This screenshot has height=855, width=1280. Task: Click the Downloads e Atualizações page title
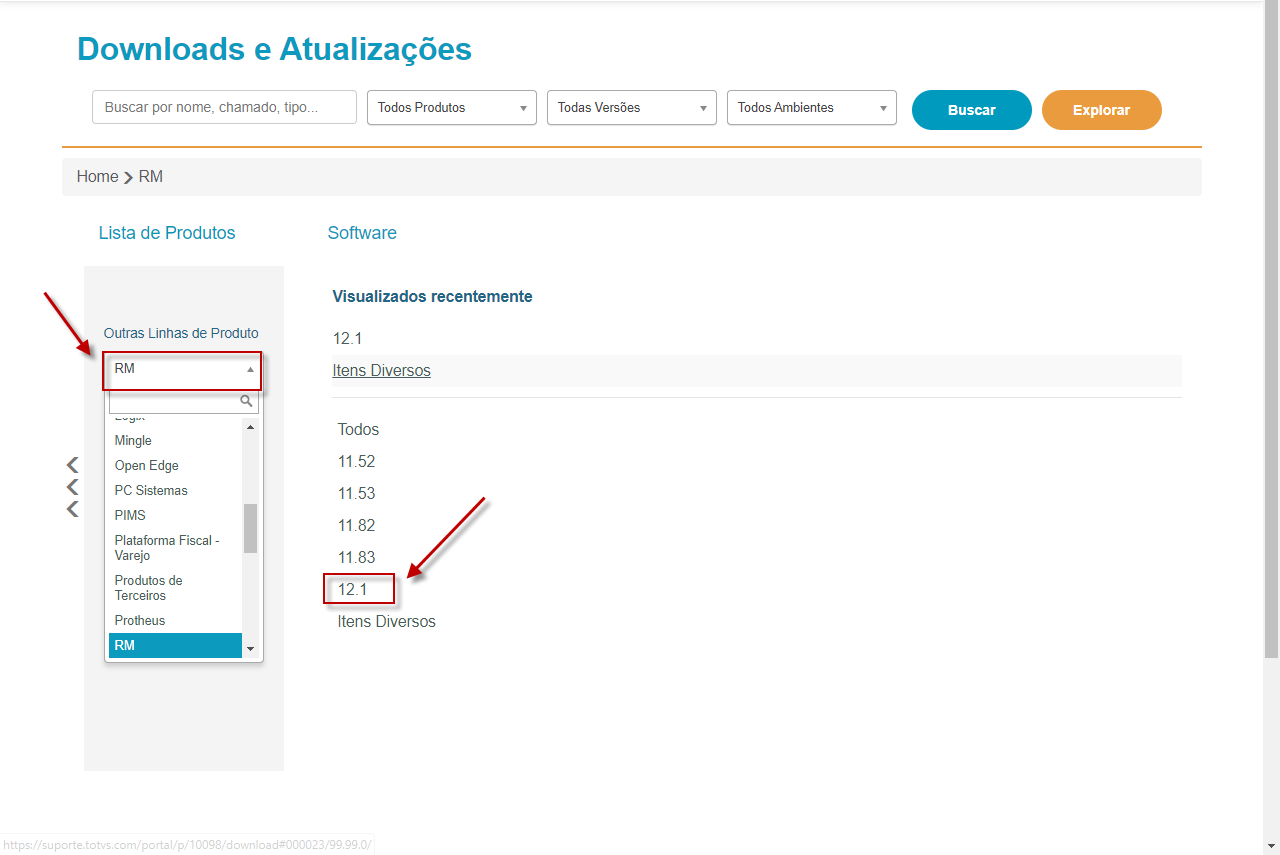(274, 49)
